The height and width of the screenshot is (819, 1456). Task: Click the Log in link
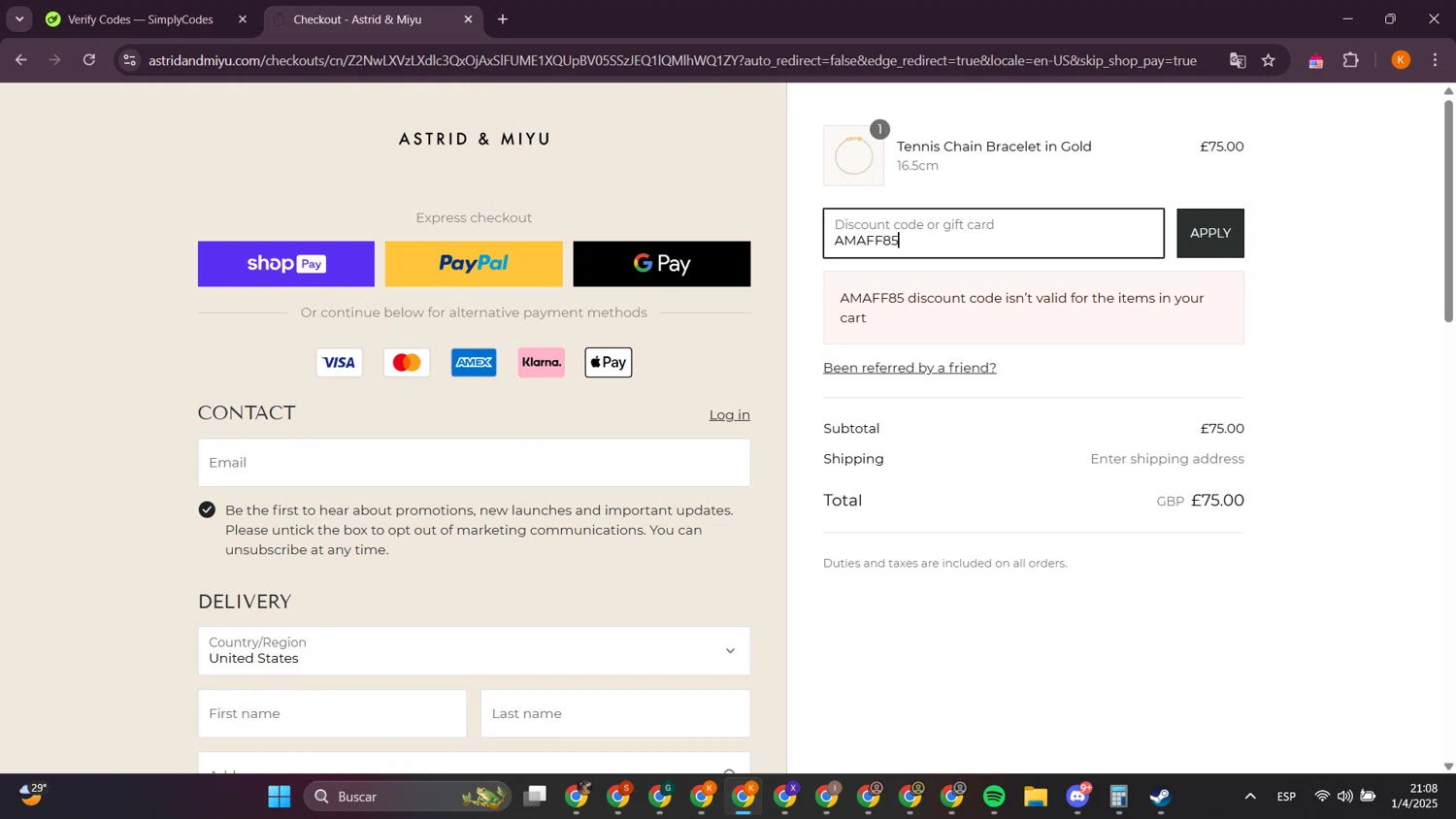(x=729, y=414)
